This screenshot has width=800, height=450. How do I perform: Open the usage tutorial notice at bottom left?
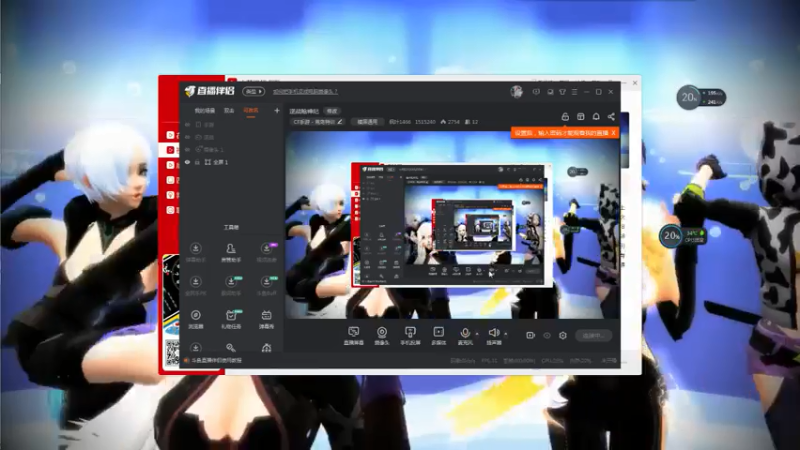click(x=213, y=360)
